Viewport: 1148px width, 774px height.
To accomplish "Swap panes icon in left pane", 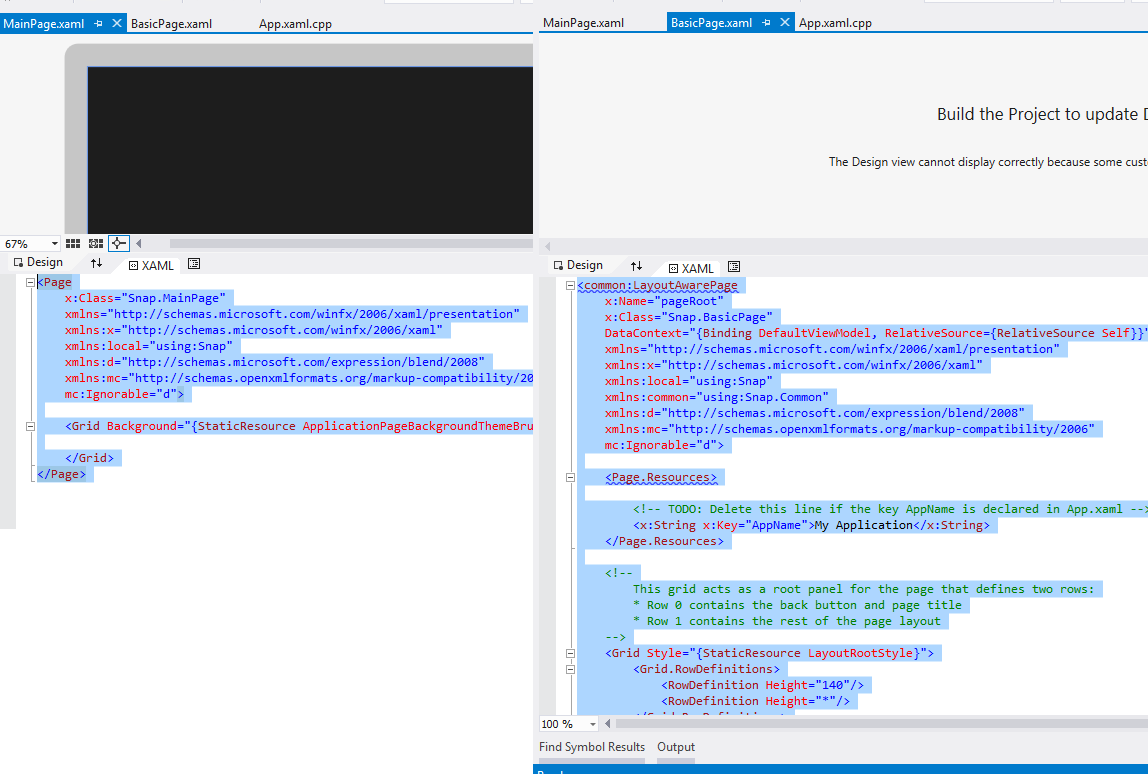I will 96,263.
